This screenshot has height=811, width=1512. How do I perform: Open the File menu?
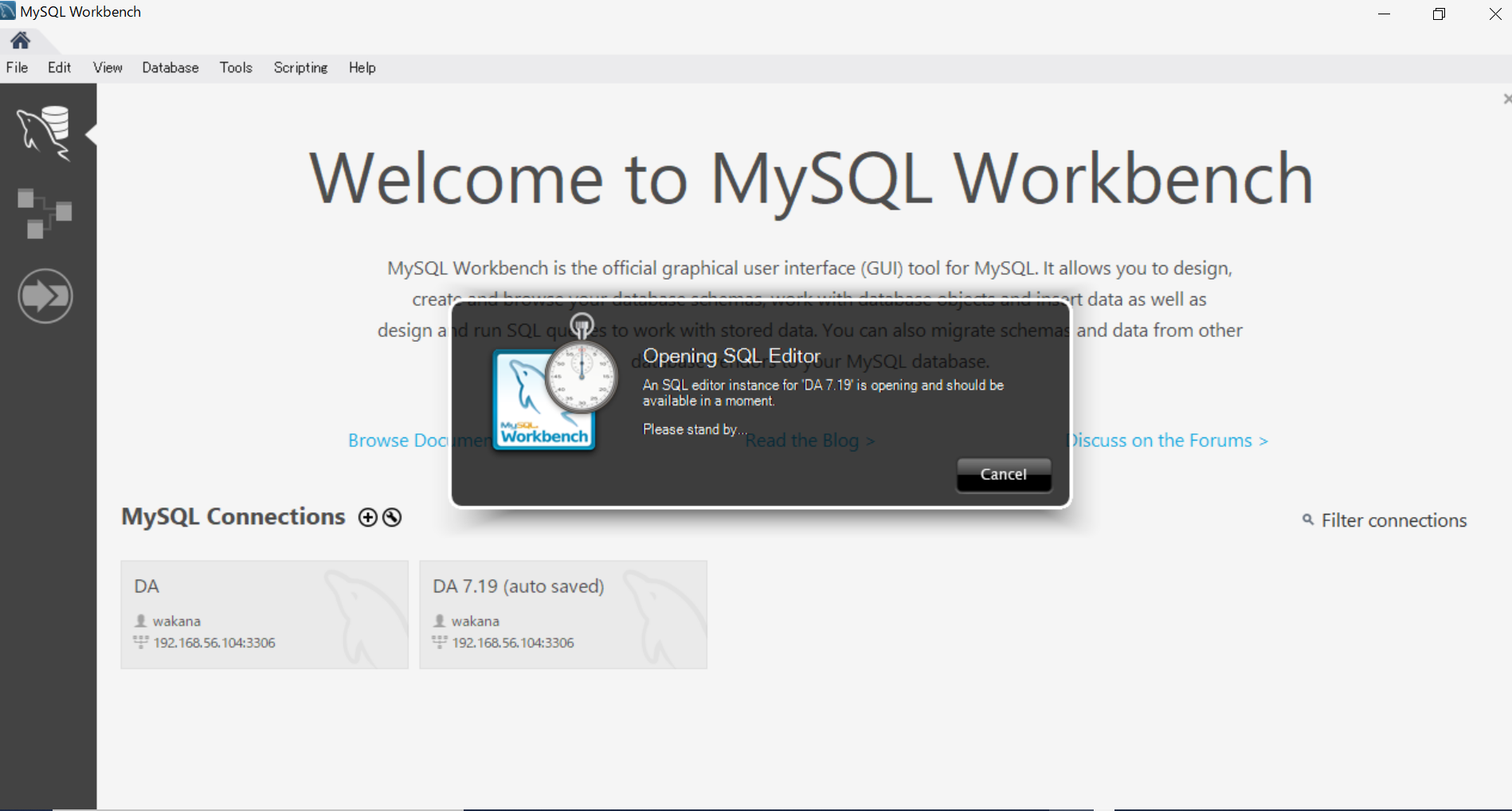click(17, 68)
